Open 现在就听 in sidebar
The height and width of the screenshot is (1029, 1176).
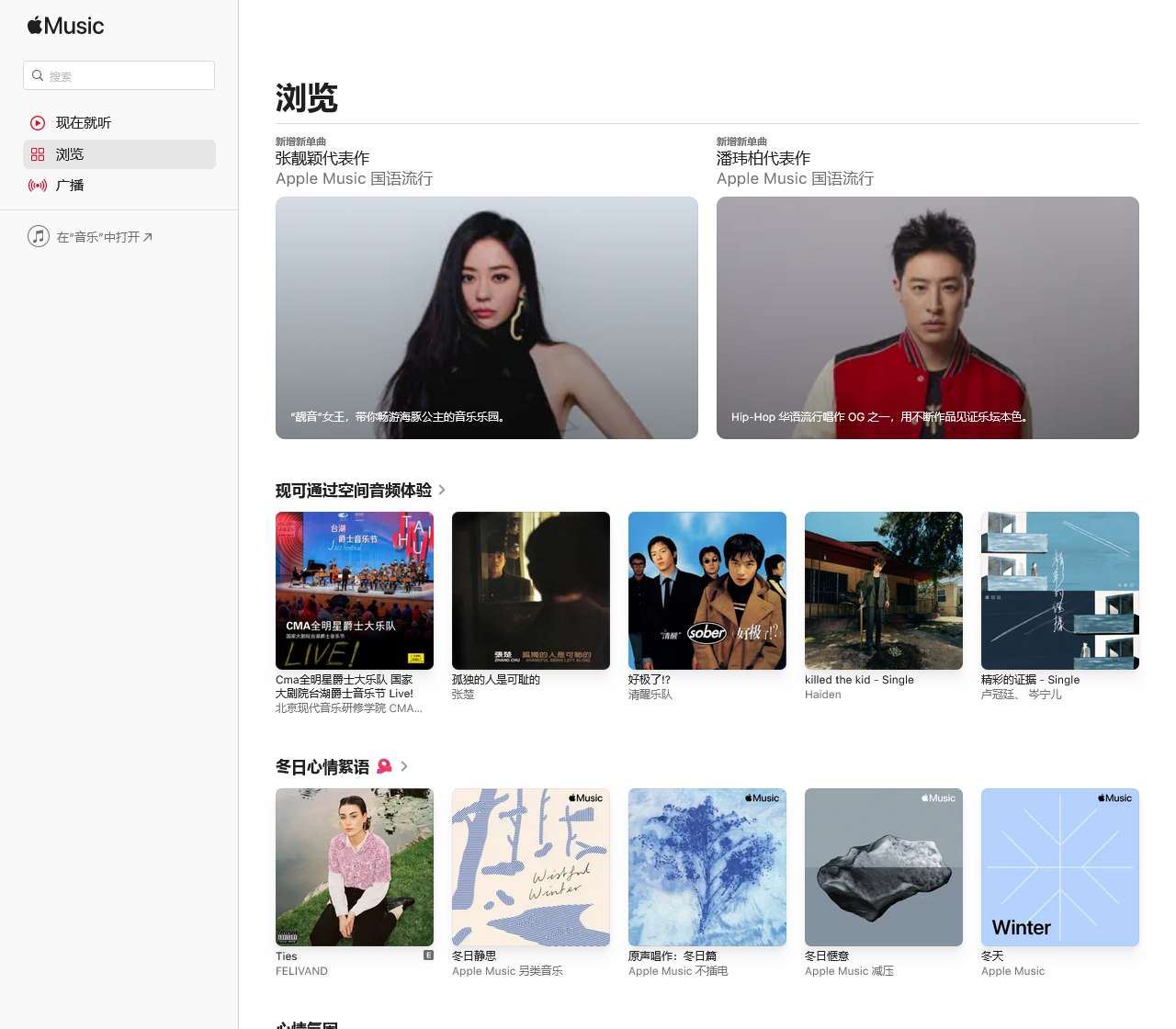[x=119, y=123]
